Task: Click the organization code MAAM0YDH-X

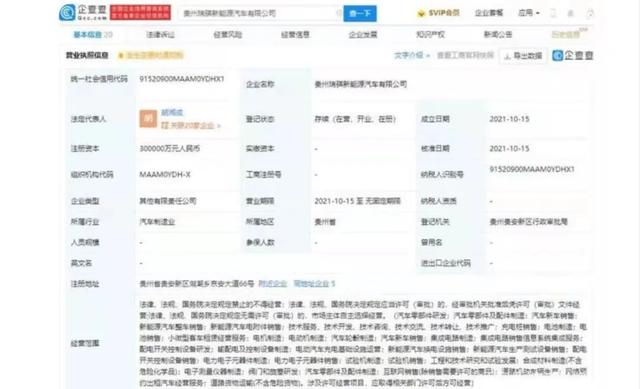Action: 165,175
